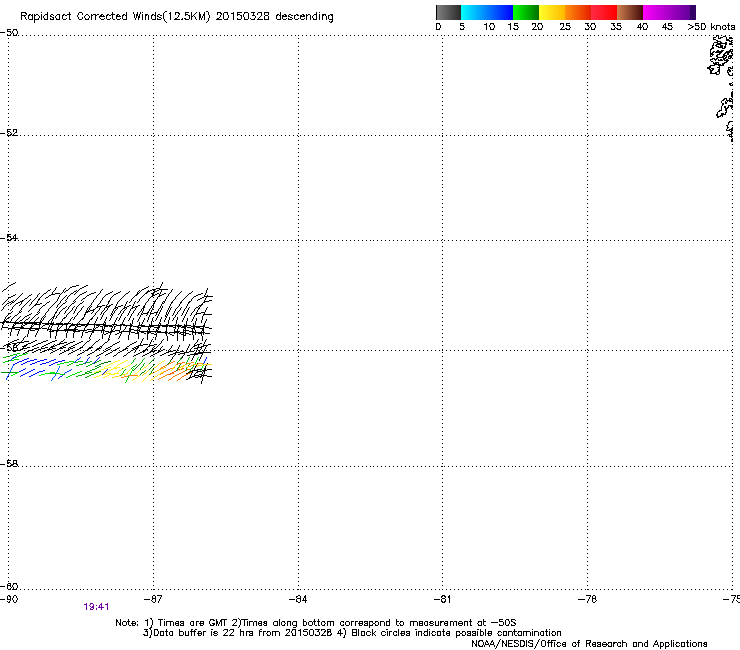This screenshot has height=650, width=740.
Task: Click the '>50 knots' legend label
Action: tap(711, 27)
